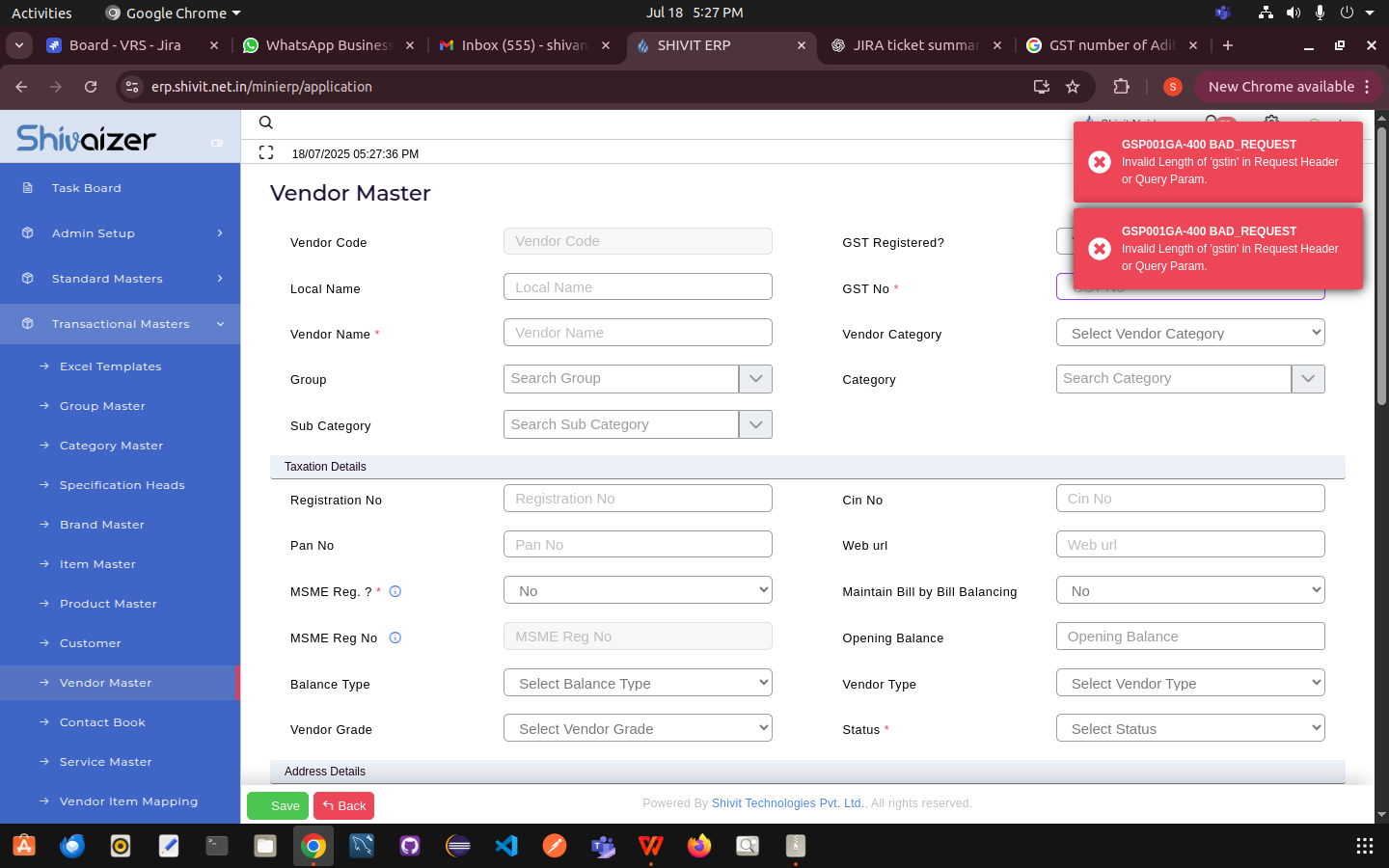
Task: Open Chrome Extensions puzzle icon
Action: pos(1121,87)
